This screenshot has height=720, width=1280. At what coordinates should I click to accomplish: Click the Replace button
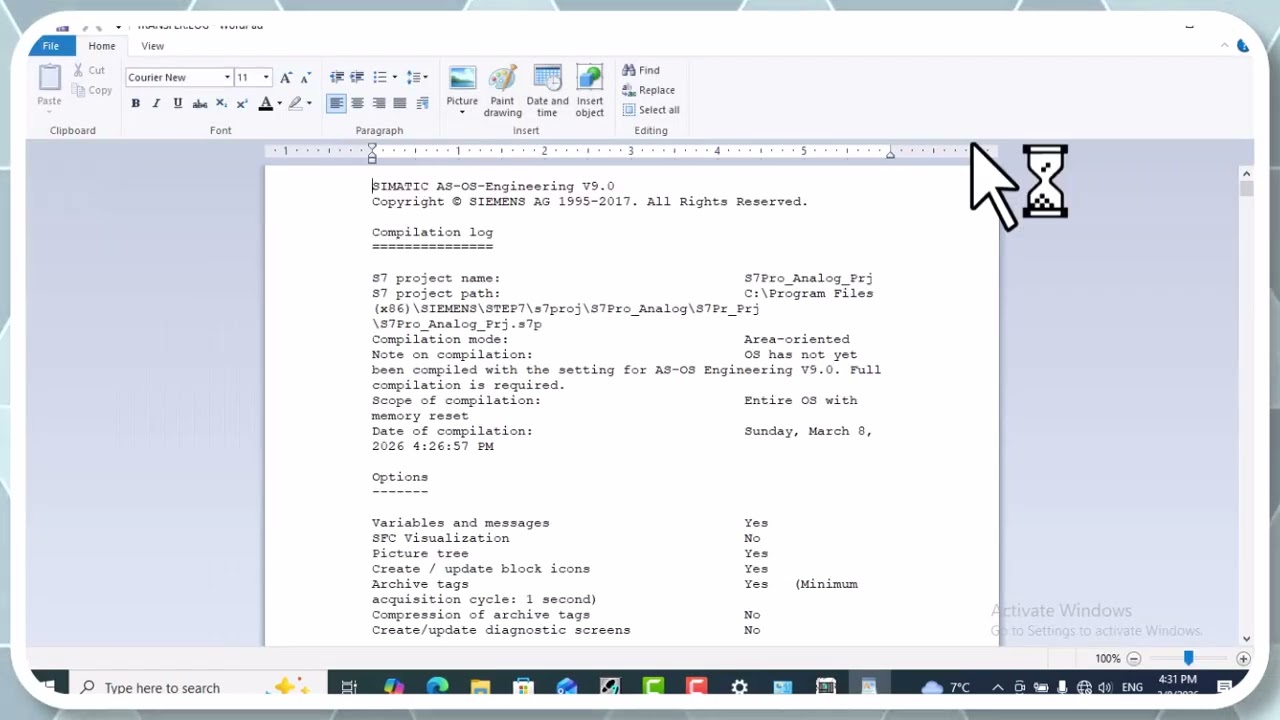649,90
